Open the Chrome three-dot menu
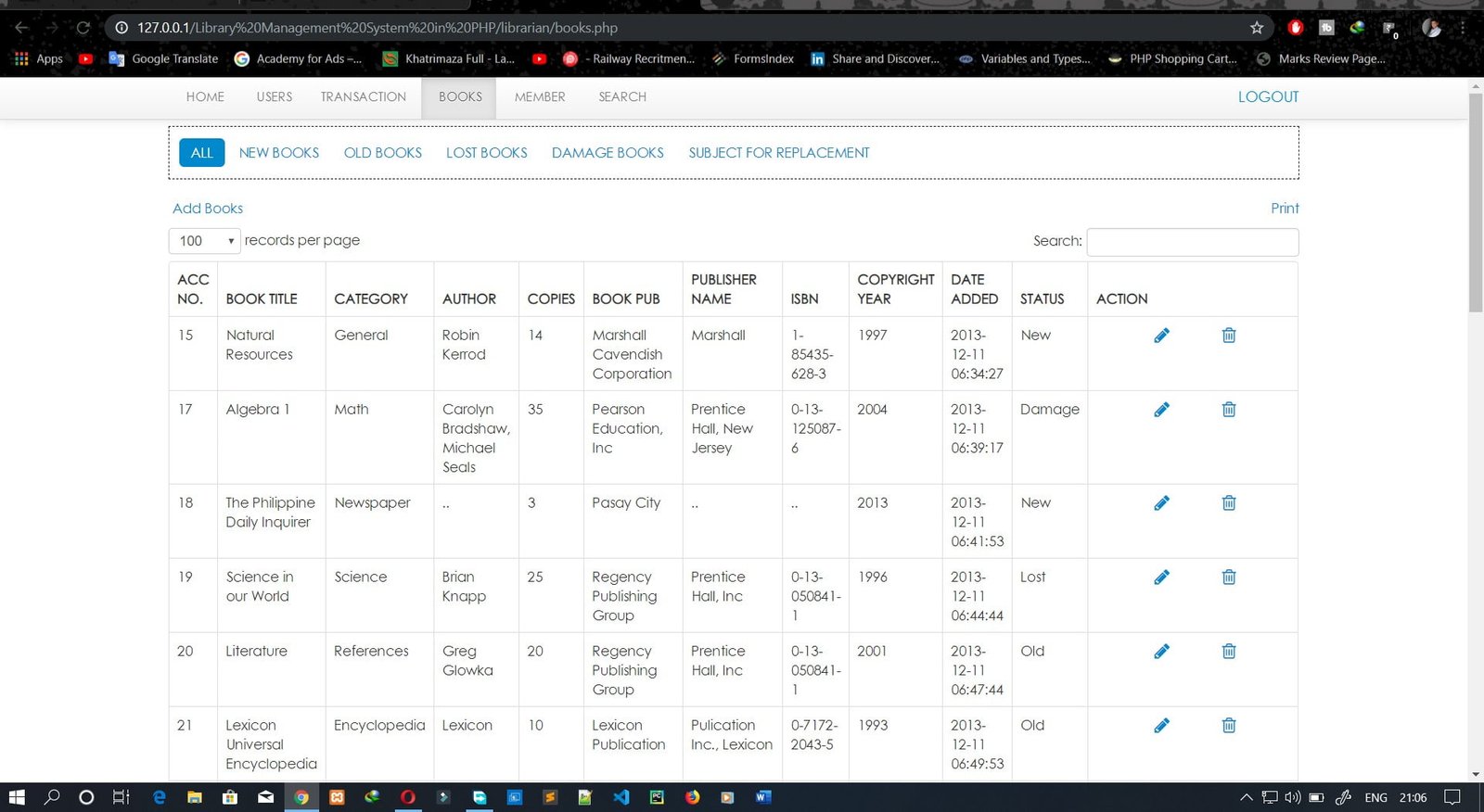 click(1463, 28)
